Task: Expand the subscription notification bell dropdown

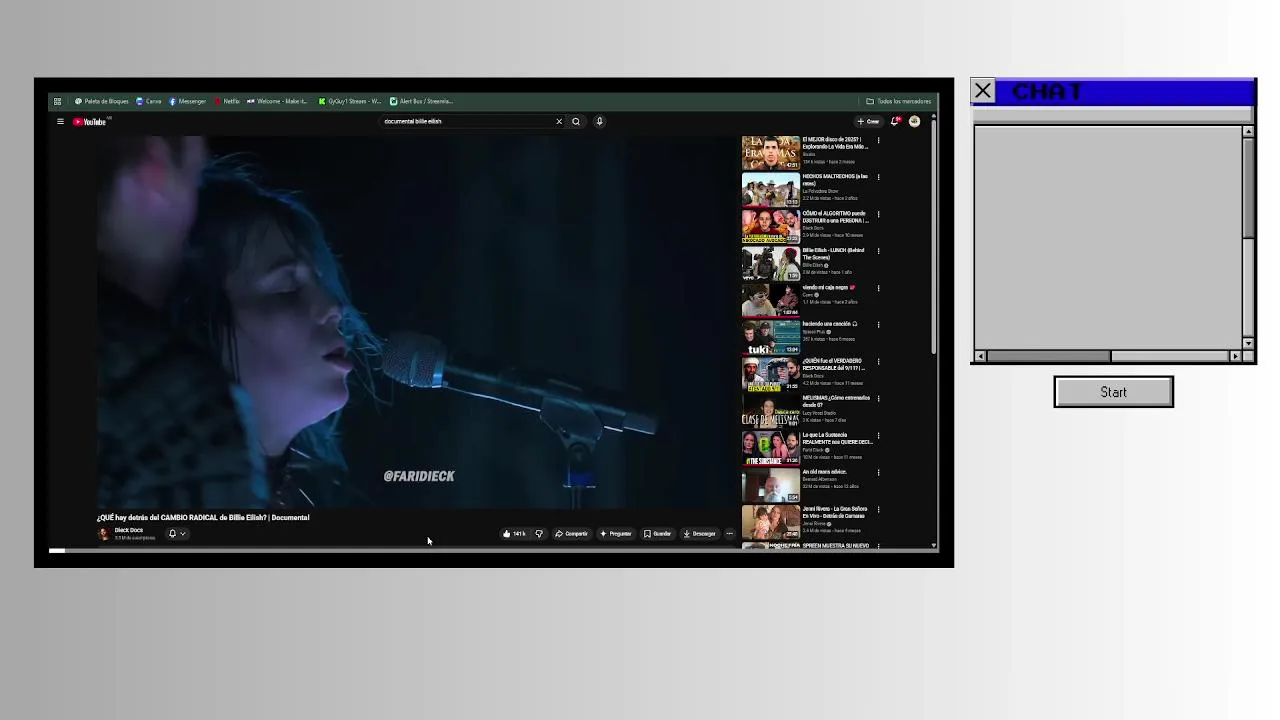Action: pos(177,534)
